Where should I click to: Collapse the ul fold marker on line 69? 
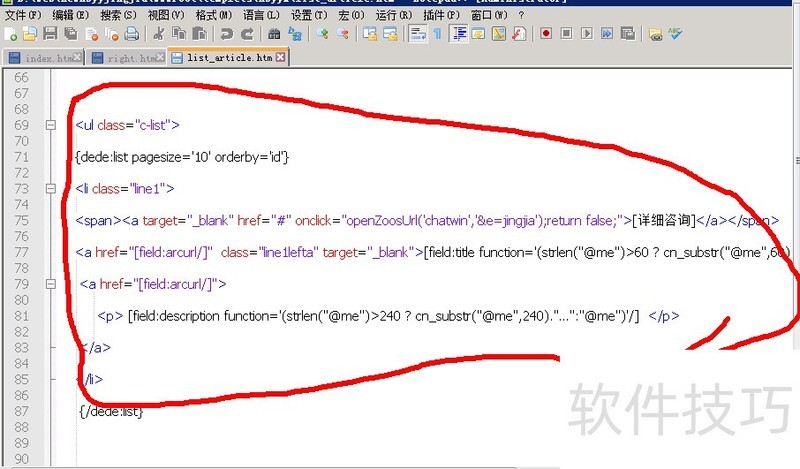click(x=51, y=125)
